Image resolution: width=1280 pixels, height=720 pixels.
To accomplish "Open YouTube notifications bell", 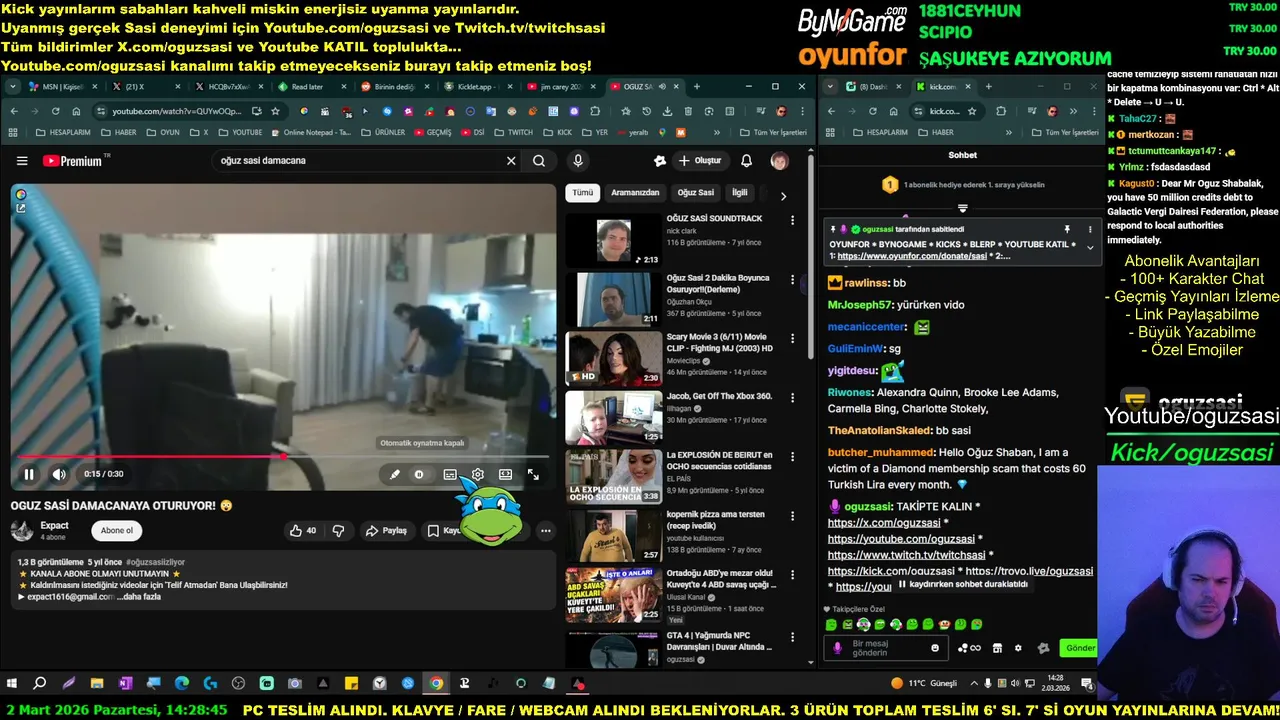I will [746, 161].
